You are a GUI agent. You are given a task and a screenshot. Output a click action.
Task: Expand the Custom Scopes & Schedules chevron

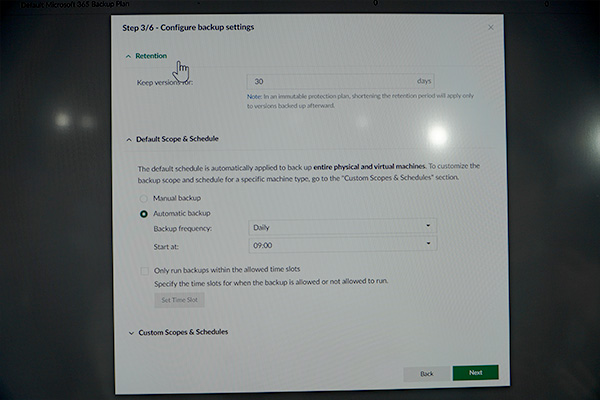click(x=131, y=333)
